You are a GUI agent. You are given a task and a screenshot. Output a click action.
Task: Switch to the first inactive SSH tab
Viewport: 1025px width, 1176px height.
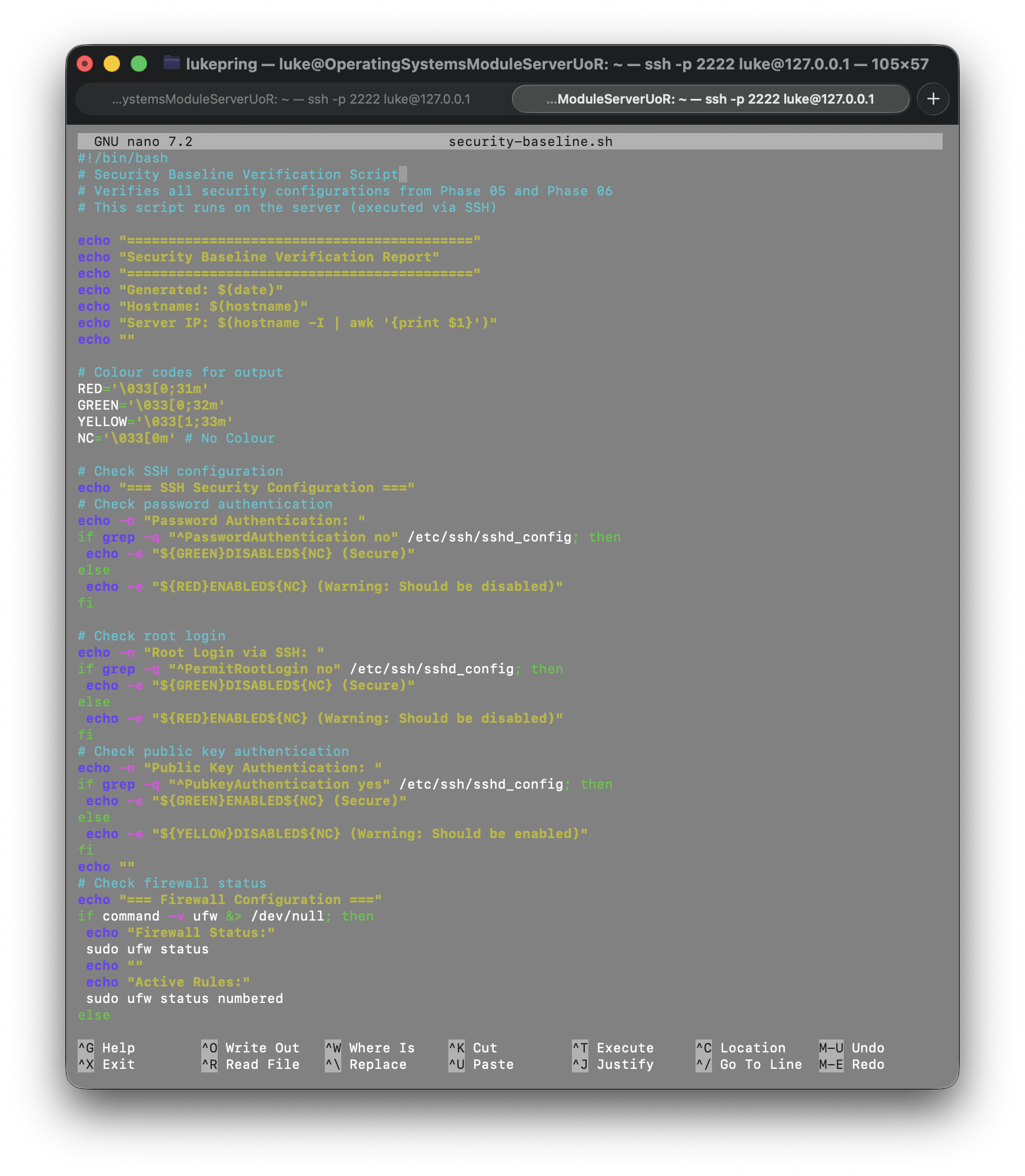click(291, 99)
